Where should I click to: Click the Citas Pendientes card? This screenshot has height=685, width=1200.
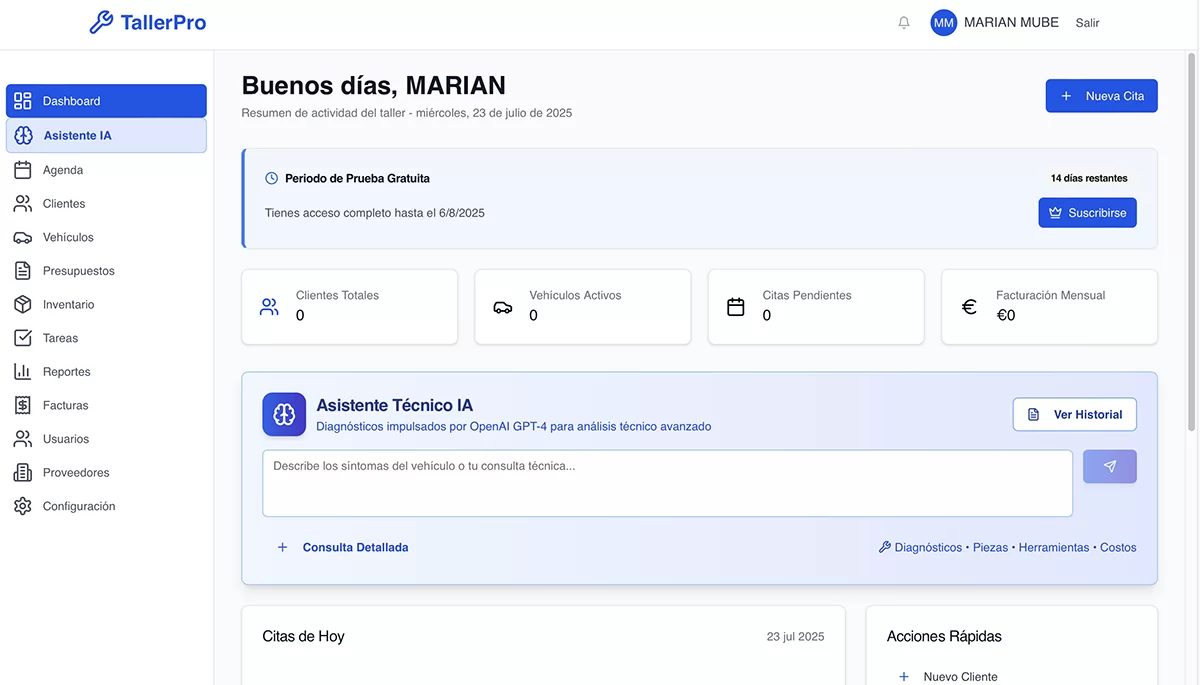pos(816,307)
